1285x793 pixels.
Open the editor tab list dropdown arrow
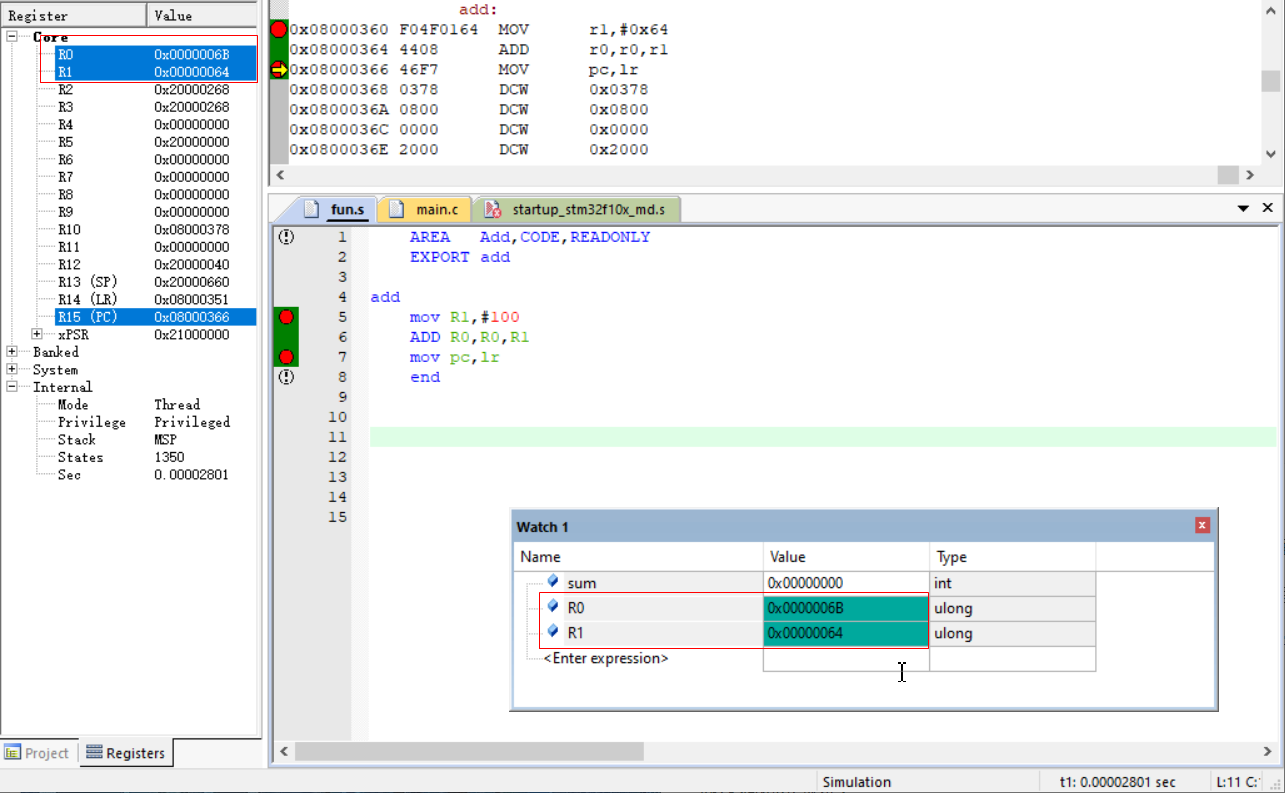(x=1243, y=209)
